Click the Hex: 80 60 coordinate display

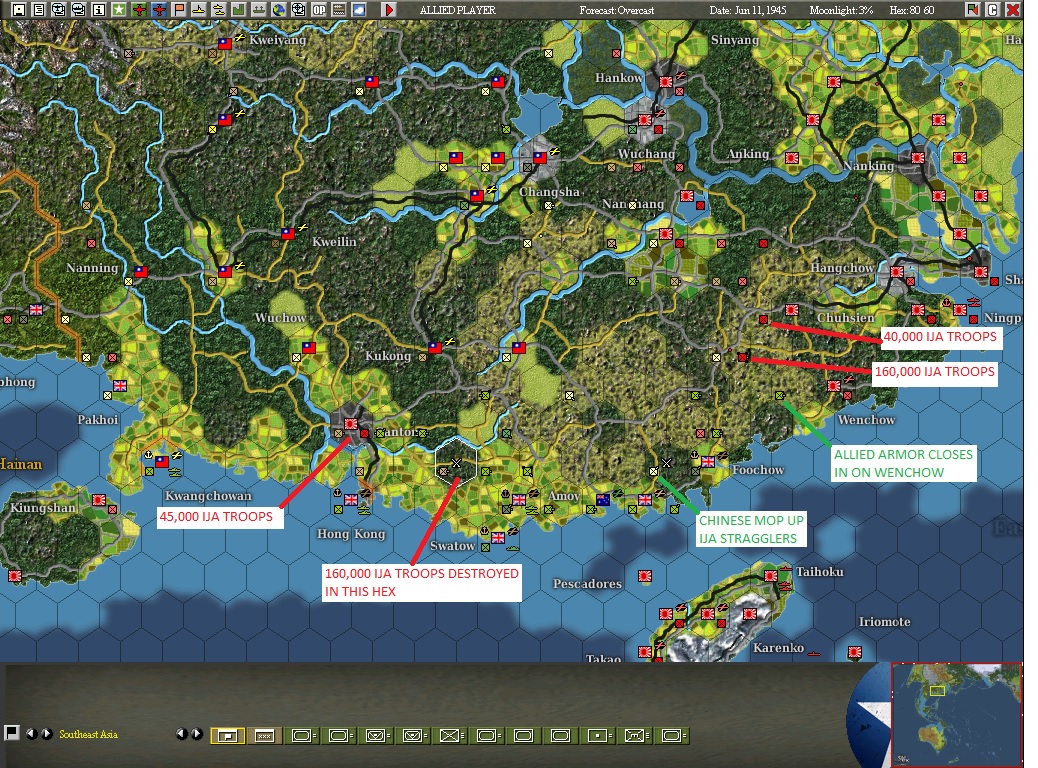(x=912, y=10)
